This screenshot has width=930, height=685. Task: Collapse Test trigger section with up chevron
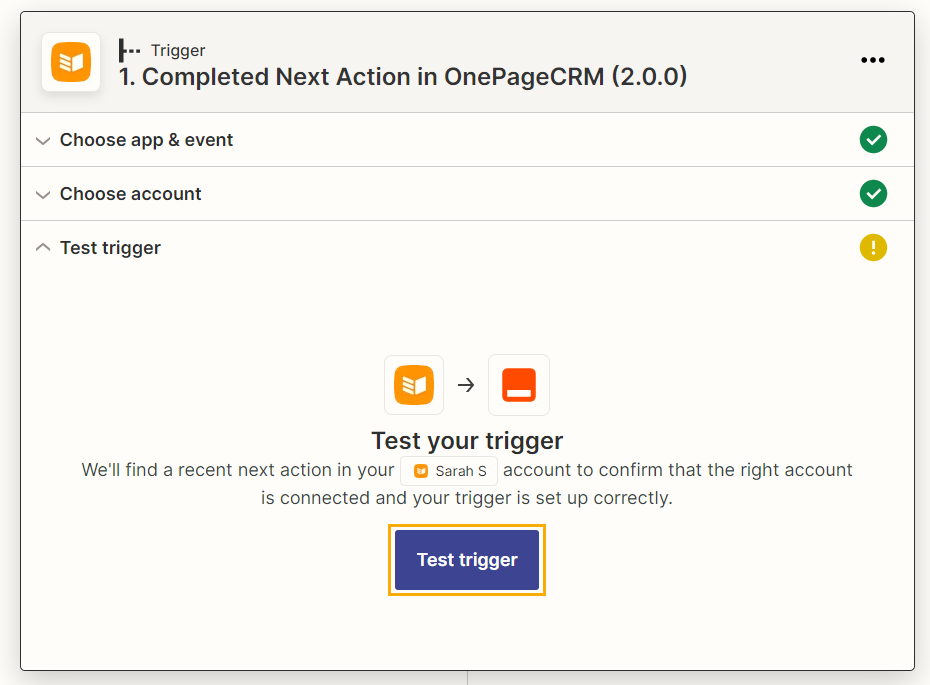(x=43, y=247)
